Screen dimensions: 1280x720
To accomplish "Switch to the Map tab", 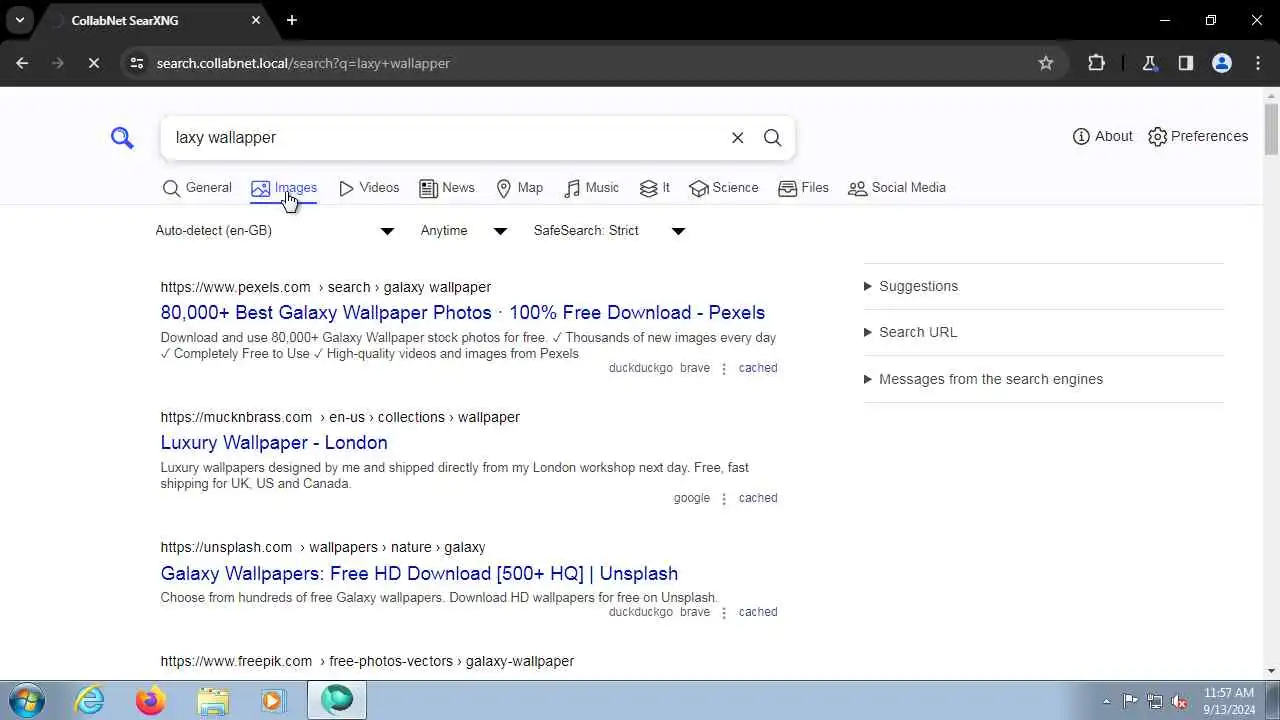I will 520,188.
